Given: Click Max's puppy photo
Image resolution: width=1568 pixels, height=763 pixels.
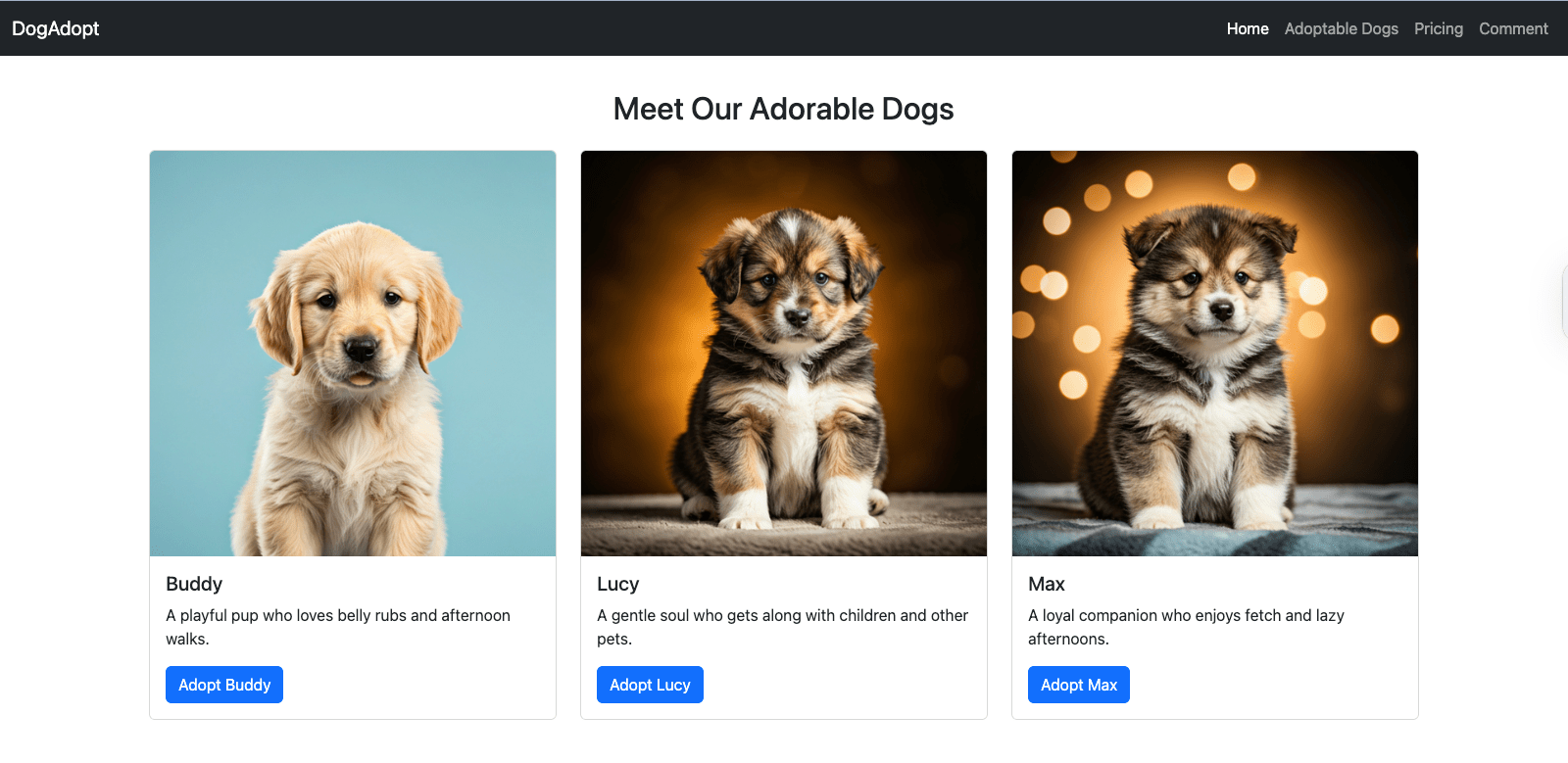Looking at the screenshot, I should click(1213, 352).
